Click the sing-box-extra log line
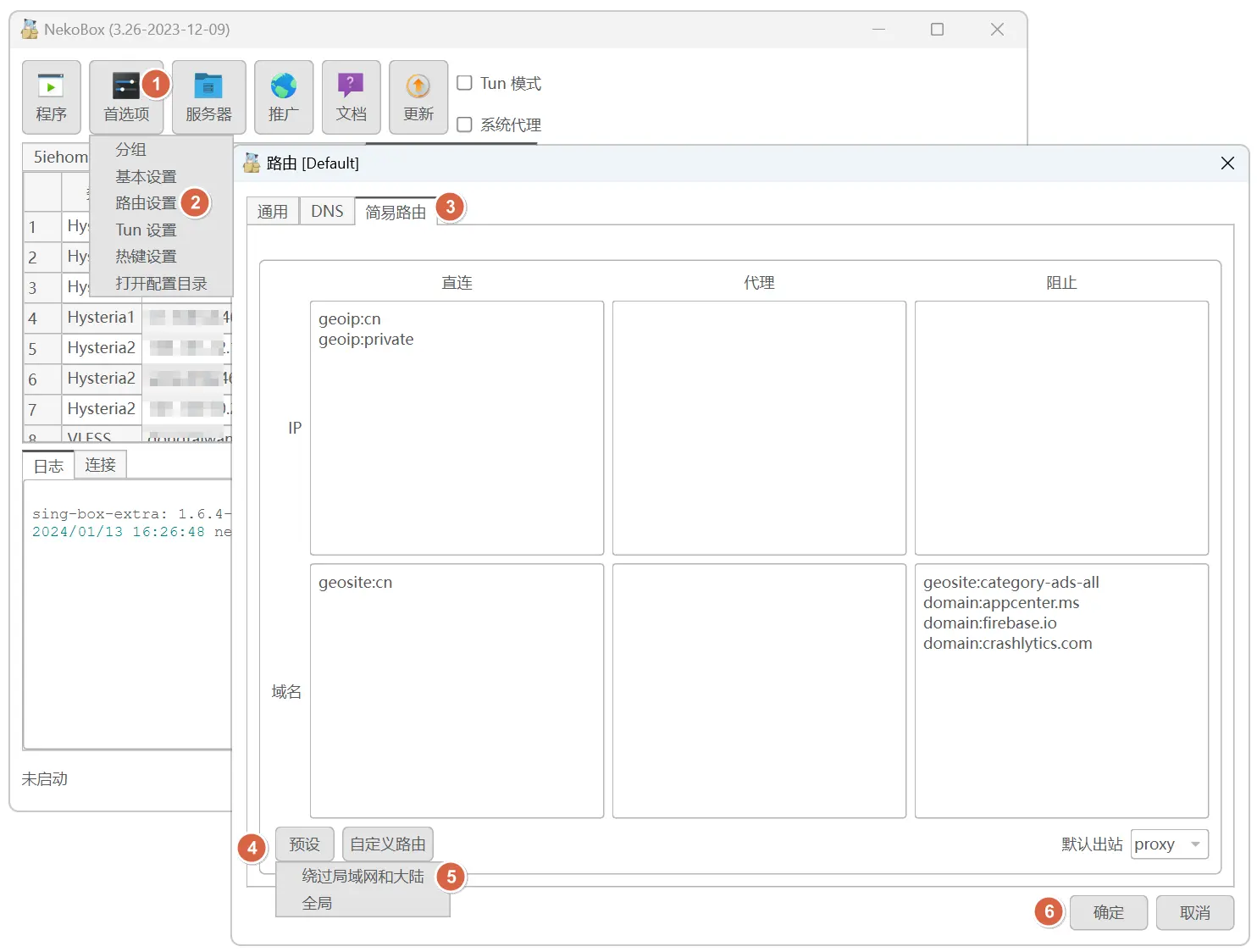The height and width of the screenshot is (952, 1257). [131, 513]
